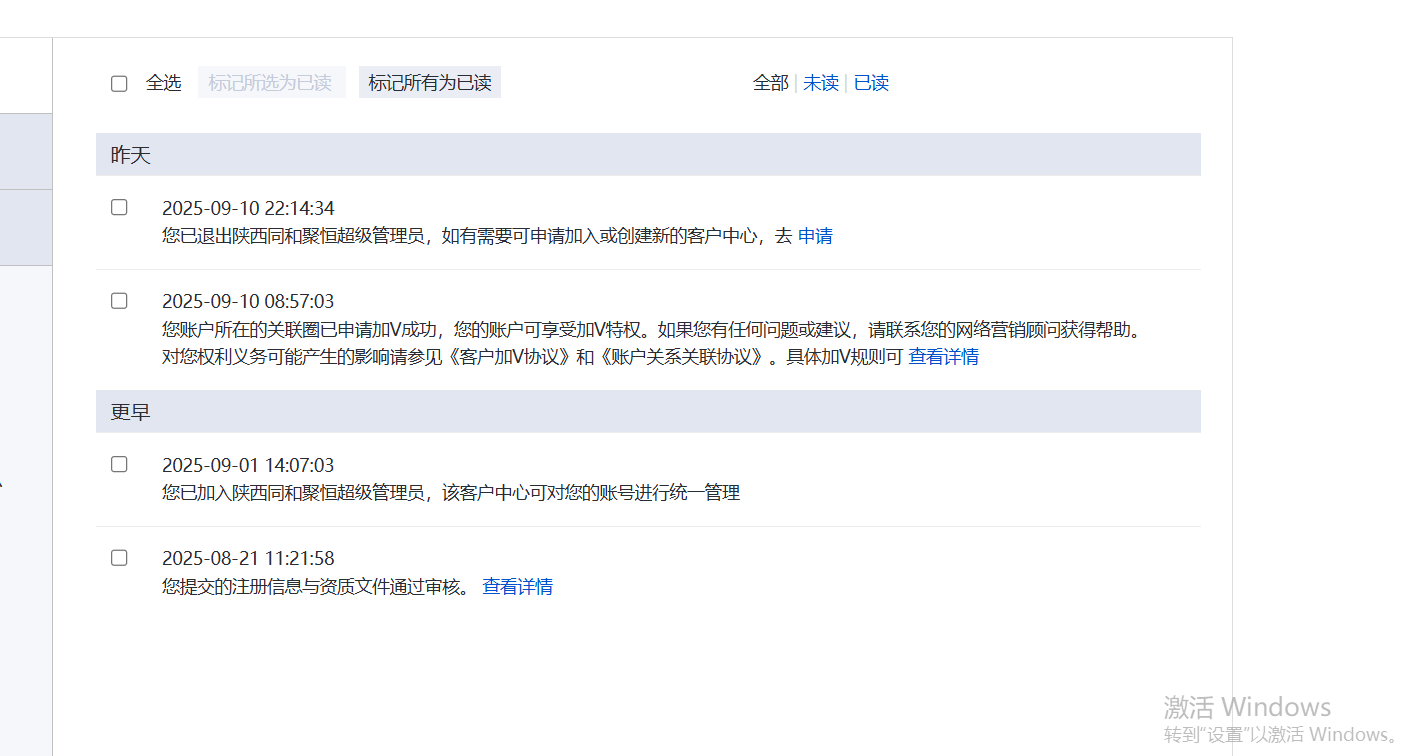Screen dimensions: 1414x756
Task: Open the 申请 link to rejoin
Action: (x=815, y=235)
